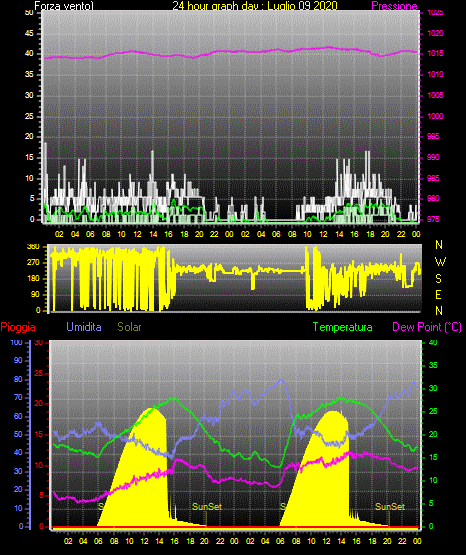The width and height of the screenshot is (466, 555).
Task: Click the 40 temperature axis value
Action: tap(433, 342)
